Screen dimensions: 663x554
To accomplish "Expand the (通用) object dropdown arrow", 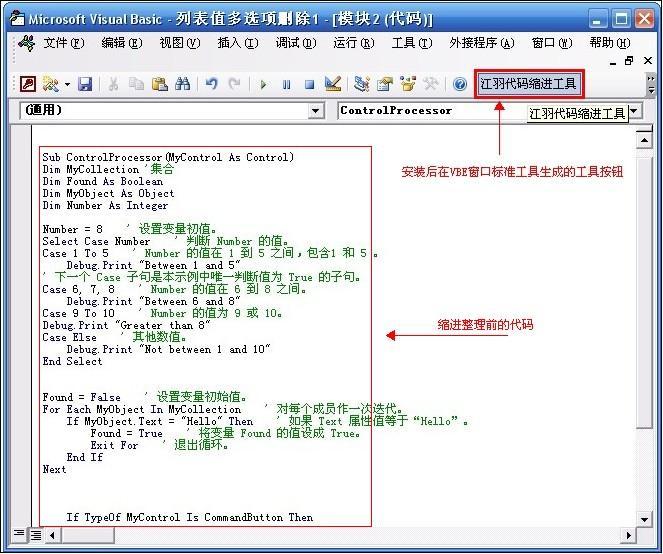I will coord(315,111).
